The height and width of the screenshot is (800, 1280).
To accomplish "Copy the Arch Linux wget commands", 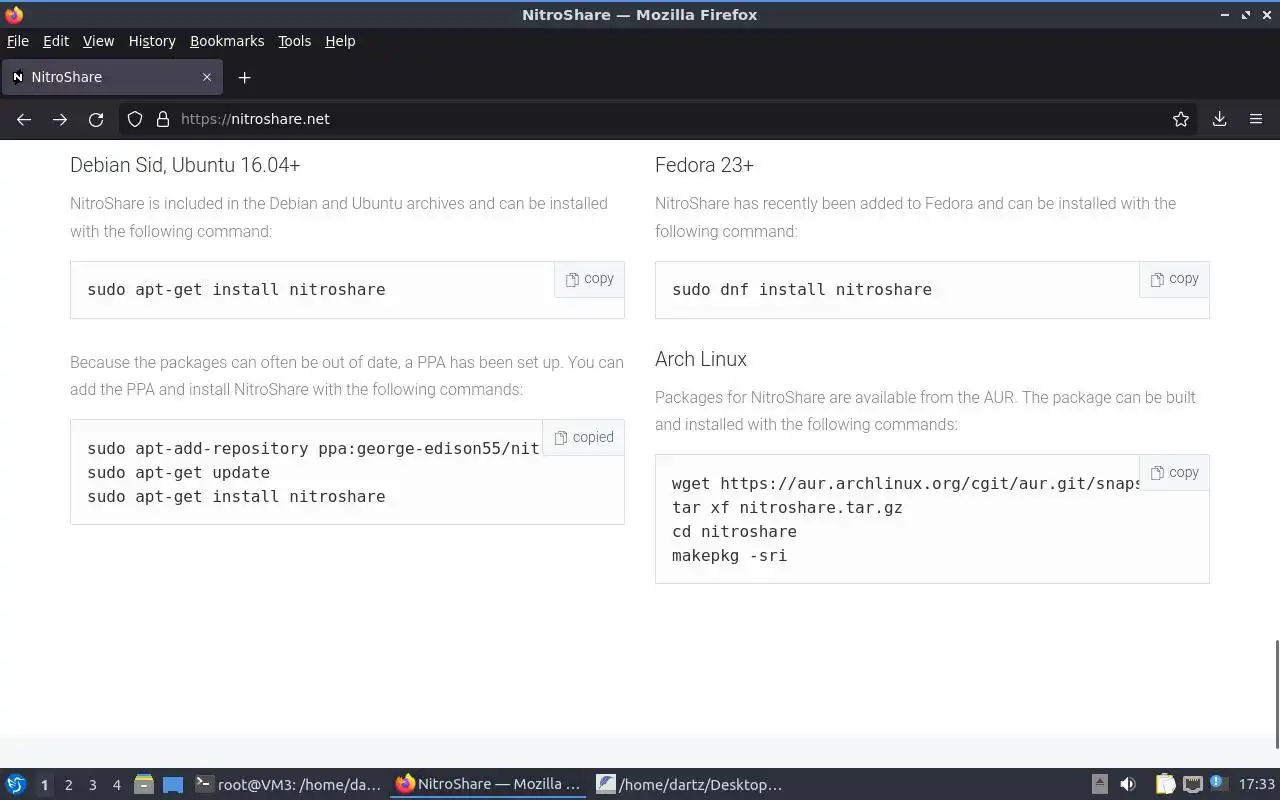I will (1174, 472).
